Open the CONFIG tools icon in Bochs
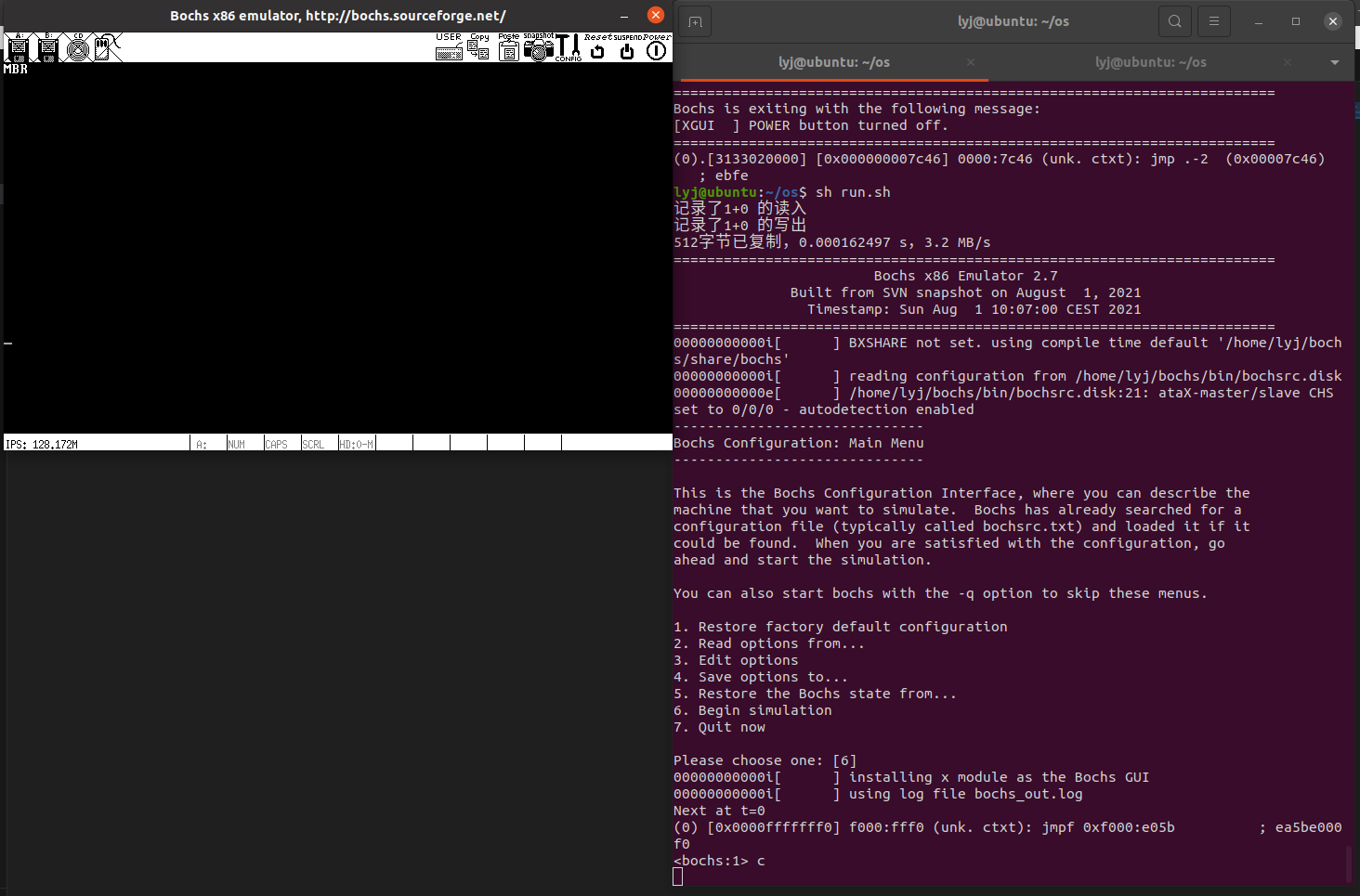Viewport: 1360px width, 896px height. pos(568,46)
